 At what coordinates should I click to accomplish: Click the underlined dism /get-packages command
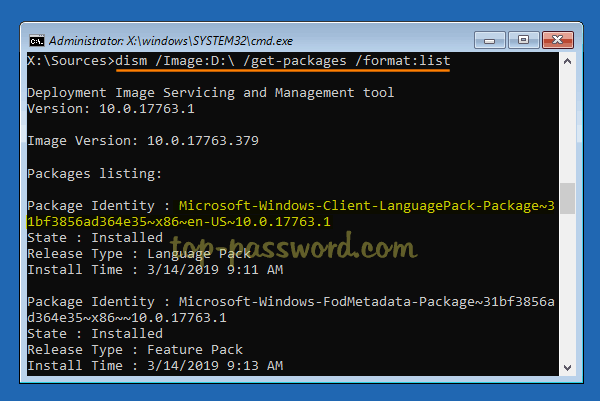coord(284,62)
